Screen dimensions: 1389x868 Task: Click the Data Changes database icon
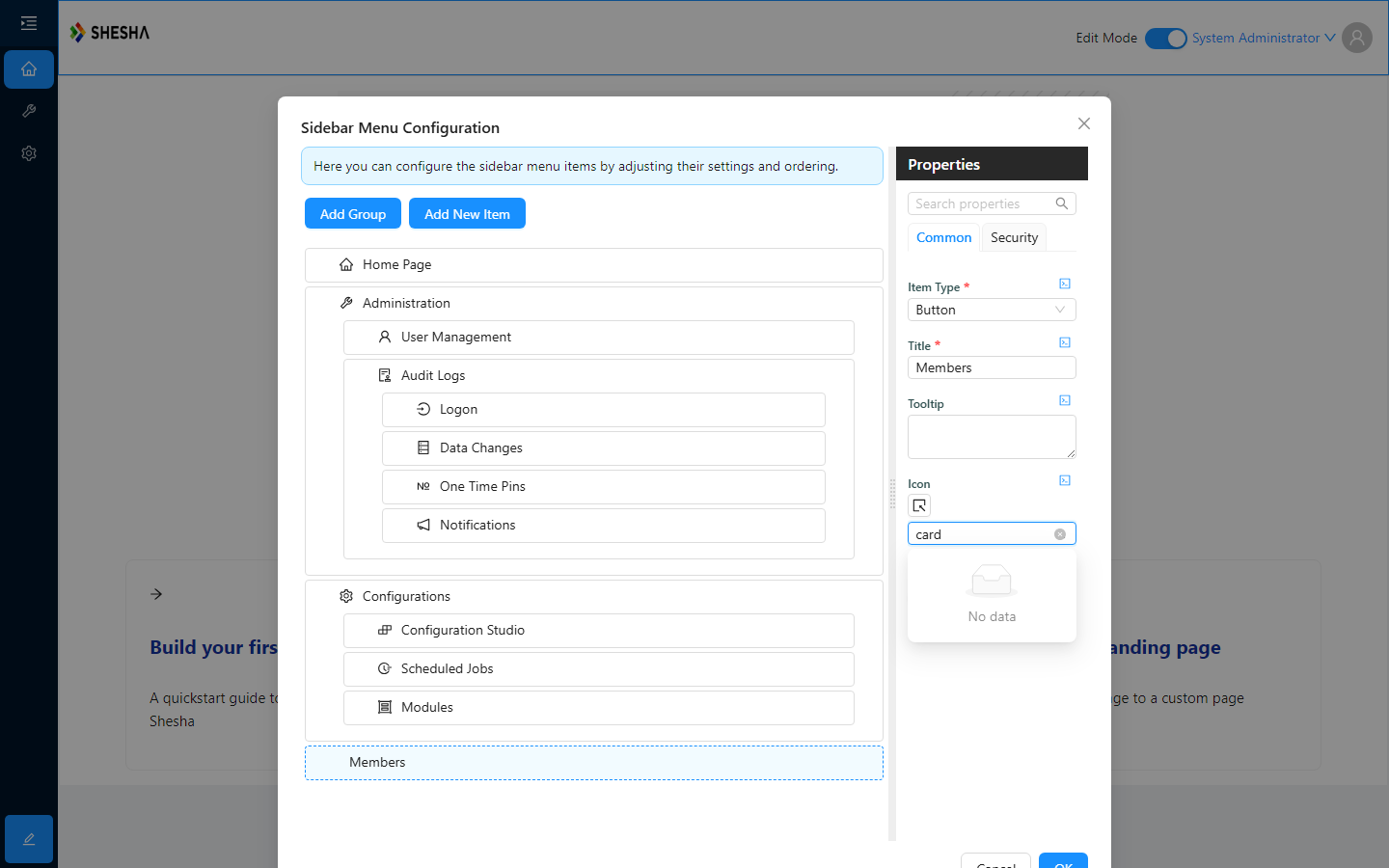(423, 448)
